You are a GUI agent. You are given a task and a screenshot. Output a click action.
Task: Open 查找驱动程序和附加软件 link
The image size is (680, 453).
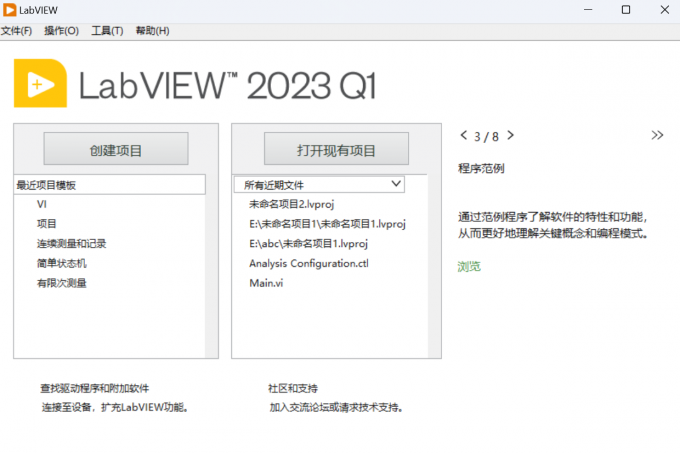coord(95,388)
